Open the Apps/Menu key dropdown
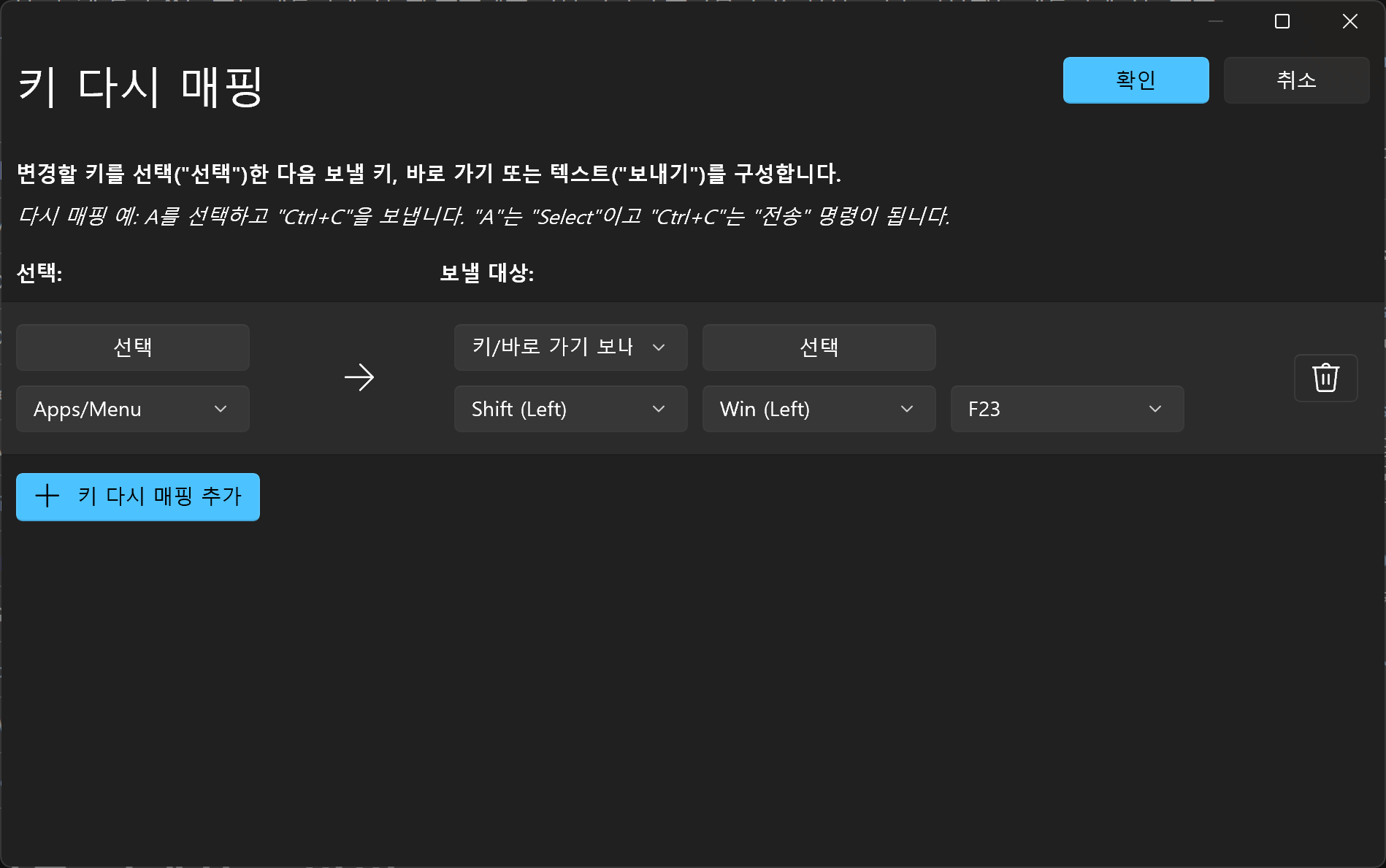The image size is (1386, 868). point(133,409)
